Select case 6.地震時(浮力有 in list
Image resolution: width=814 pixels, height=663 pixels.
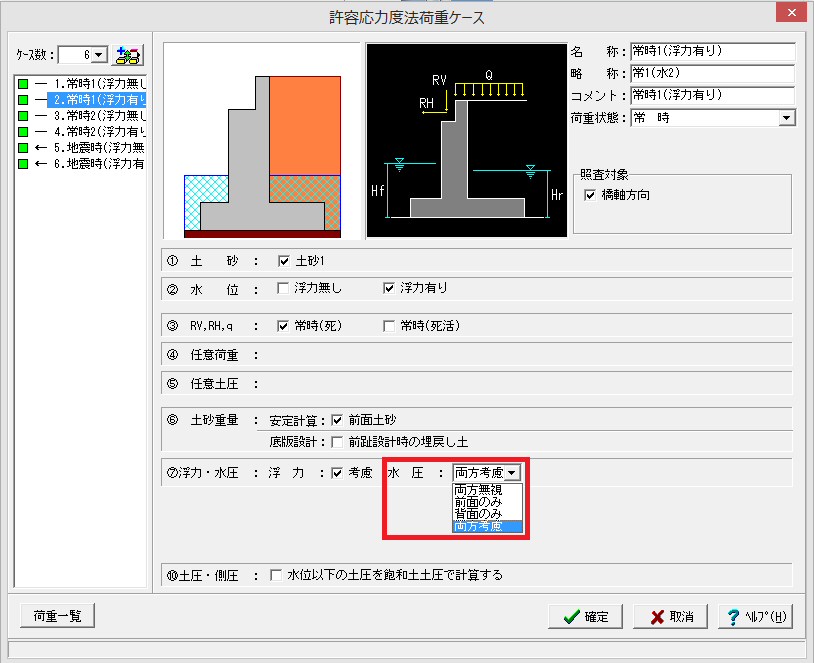coord(99,164)
